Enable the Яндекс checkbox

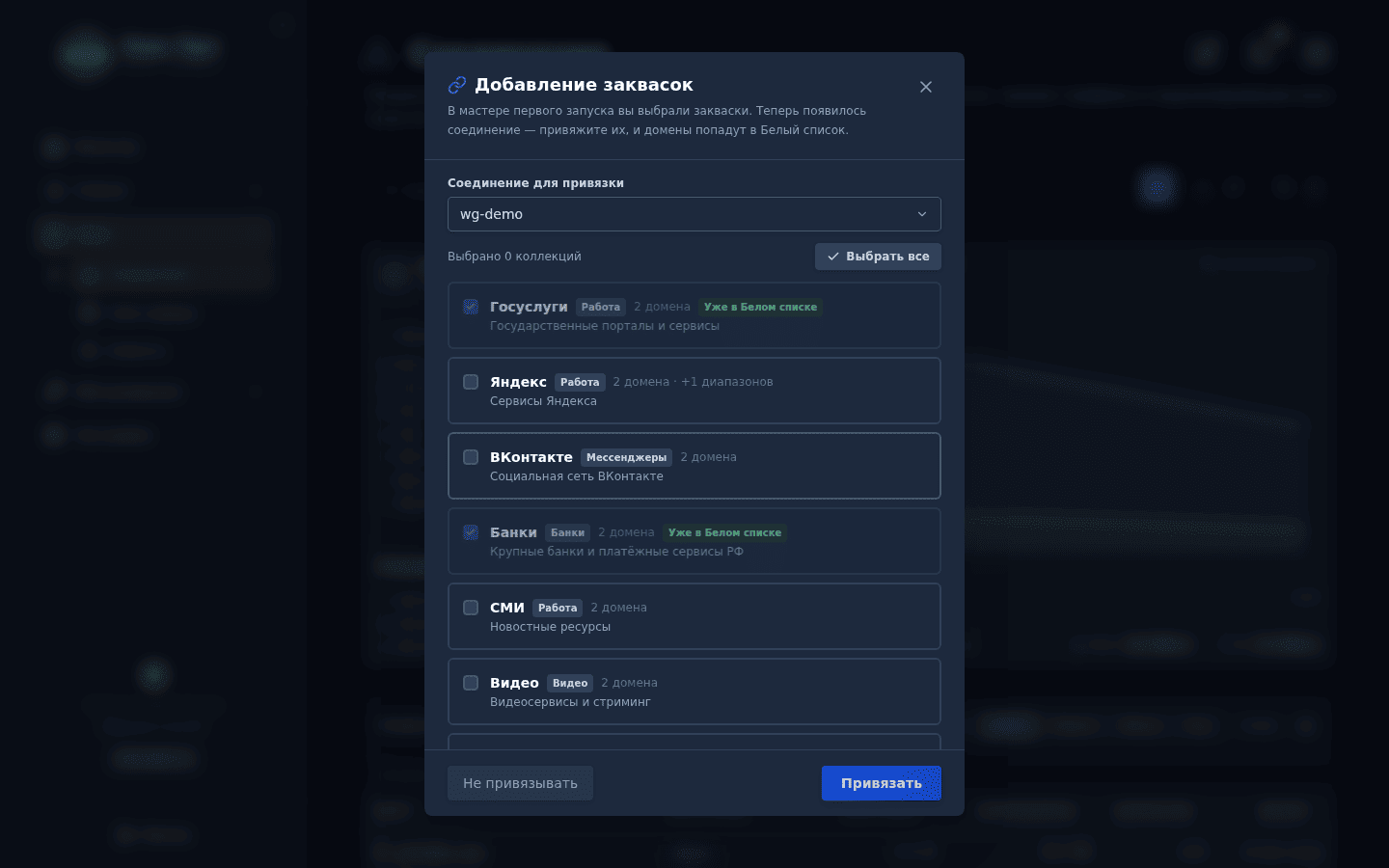471,382
